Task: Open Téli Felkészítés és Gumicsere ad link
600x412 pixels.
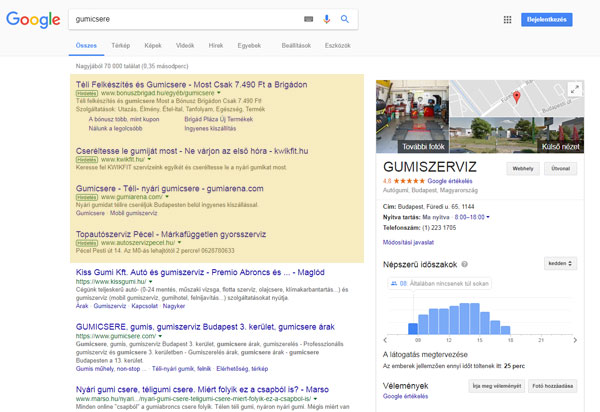Action: (x=191, y=85)
